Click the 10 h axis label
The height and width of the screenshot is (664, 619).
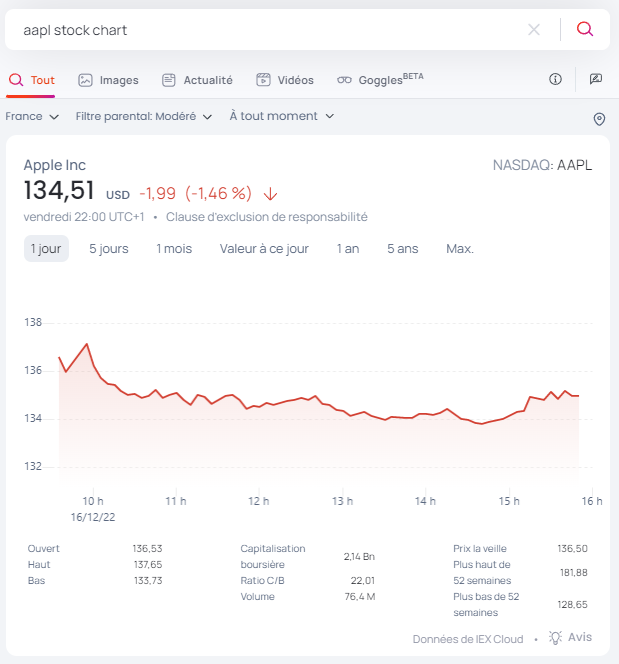pos(93,501)
